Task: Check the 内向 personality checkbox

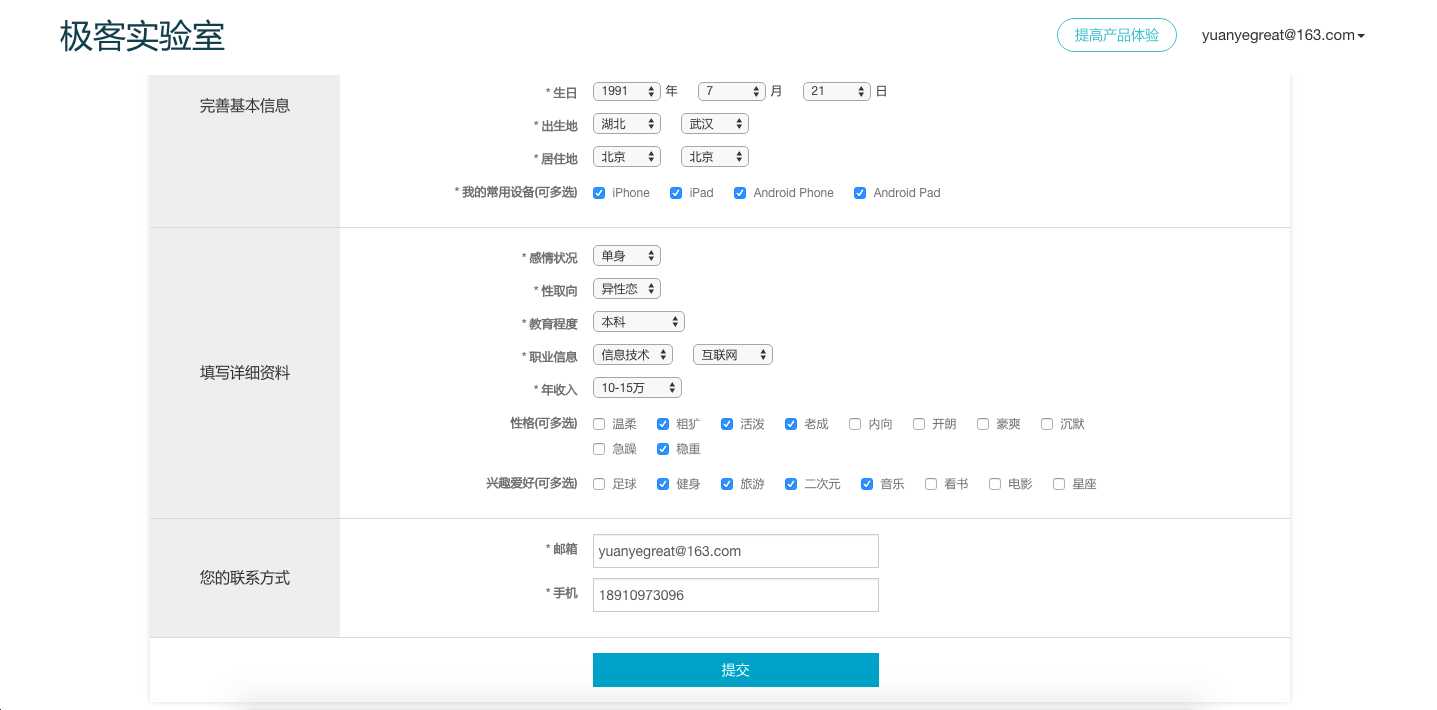Action: (x=855, y=424)
